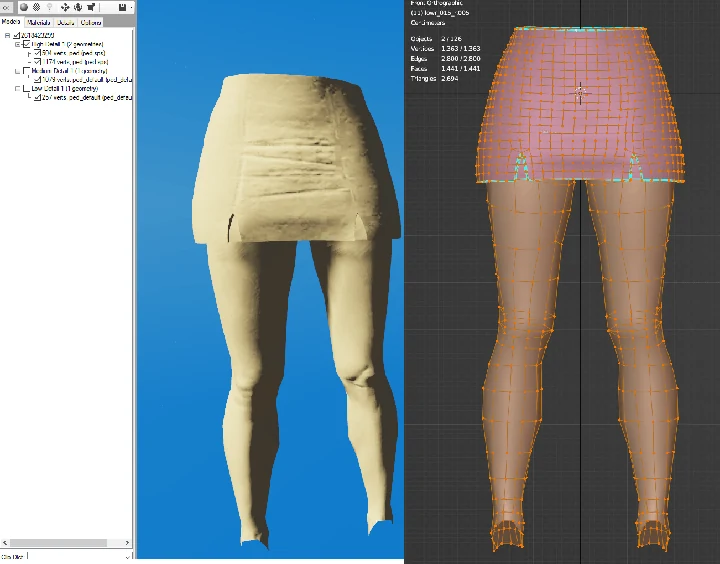Image resolution: width=720 pixels, height=564 pixels.
Task: Check the Low Detail checkbox
Action: (x=26, y=88)
